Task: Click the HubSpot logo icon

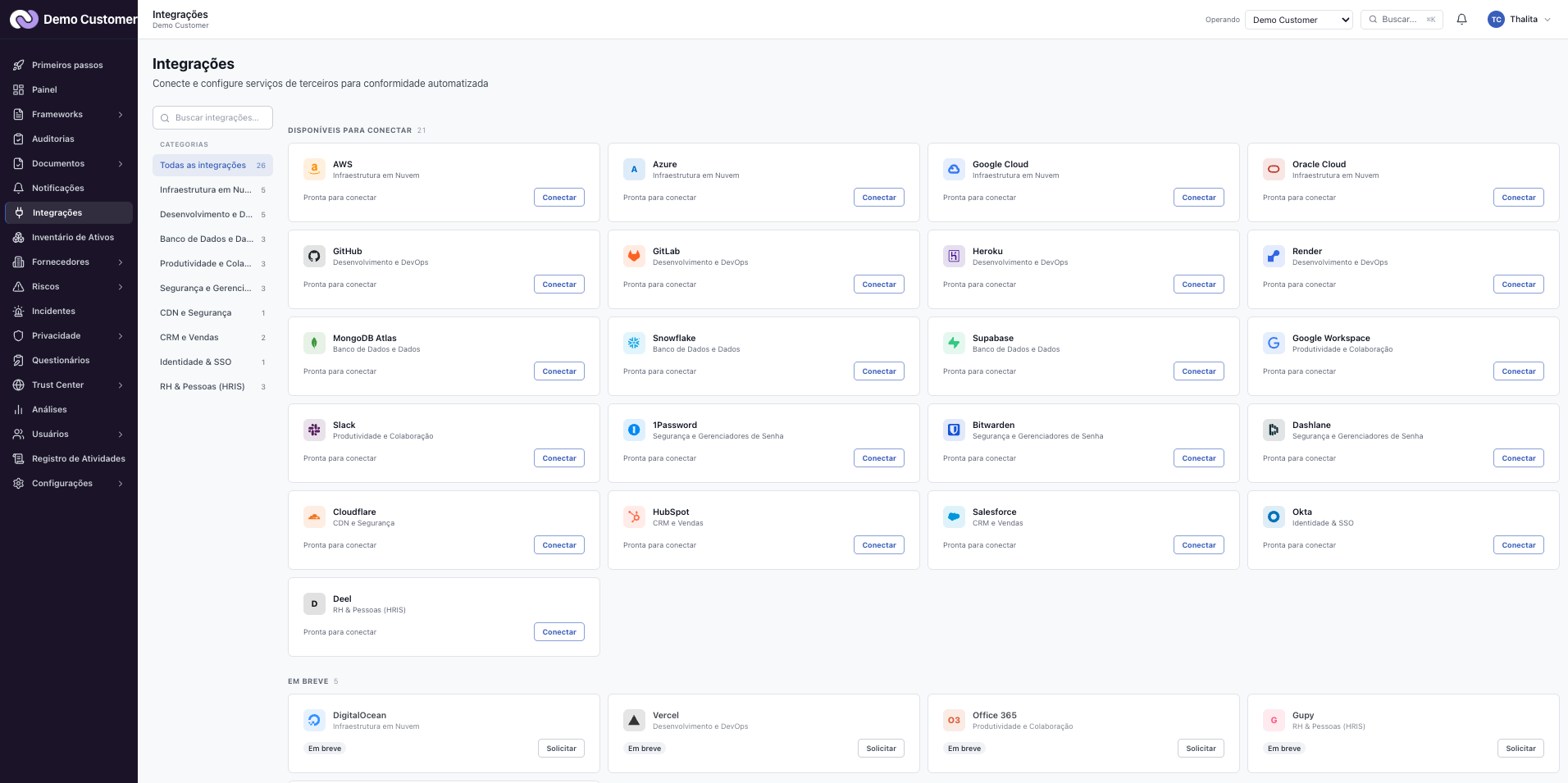Action: point(634,517)
